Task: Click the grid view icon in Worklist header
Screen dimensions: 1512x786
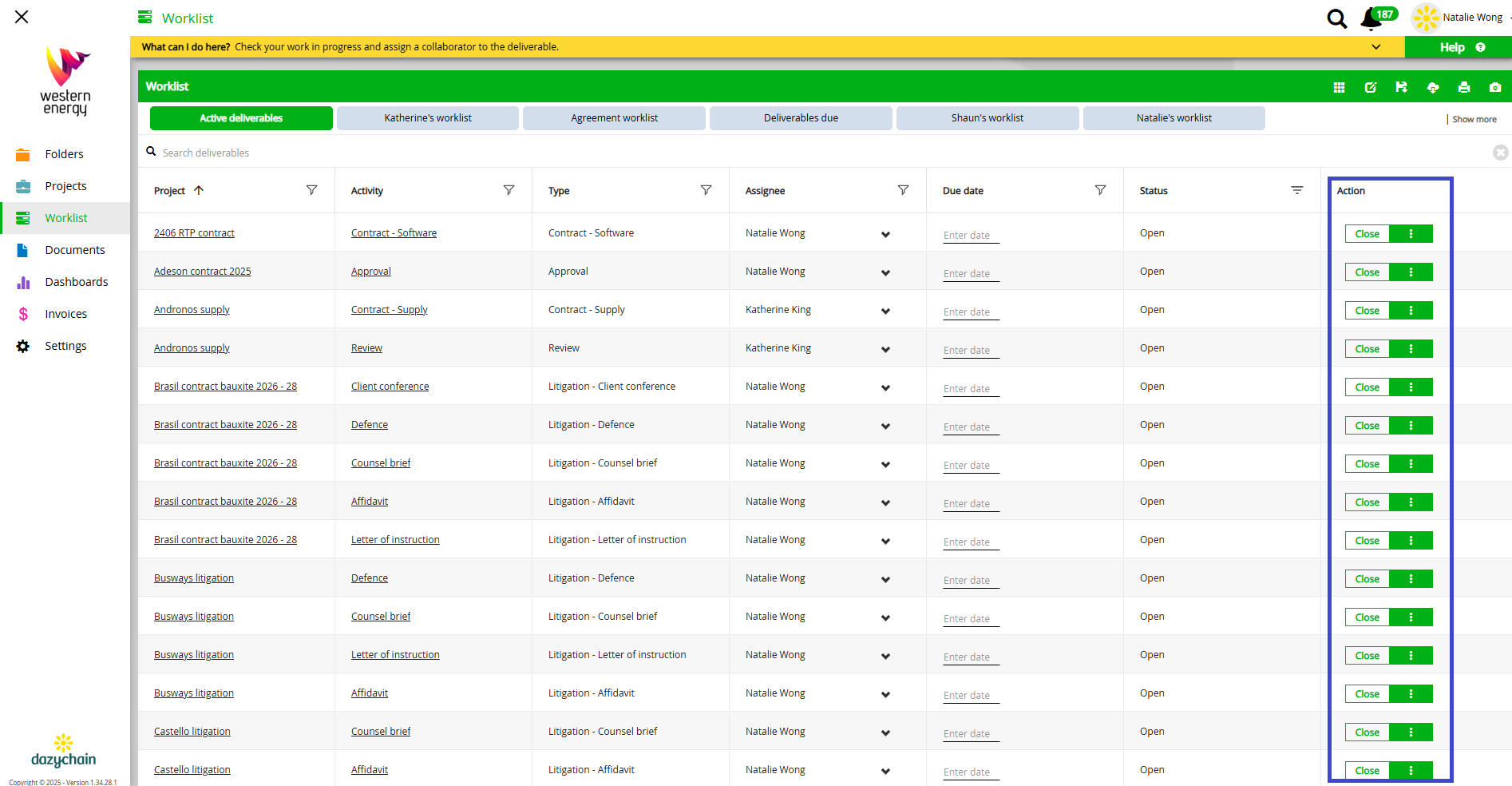Action: tap(1340, 87)
